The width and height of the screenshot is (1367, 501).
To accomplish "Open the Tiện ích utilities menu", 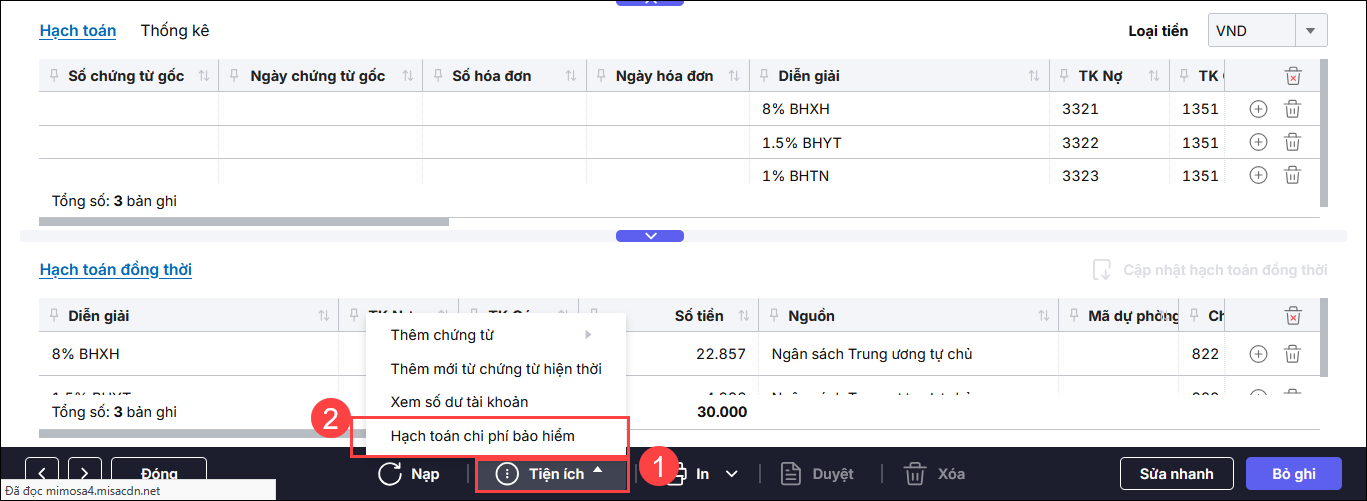I will click(x=553, y=474).
